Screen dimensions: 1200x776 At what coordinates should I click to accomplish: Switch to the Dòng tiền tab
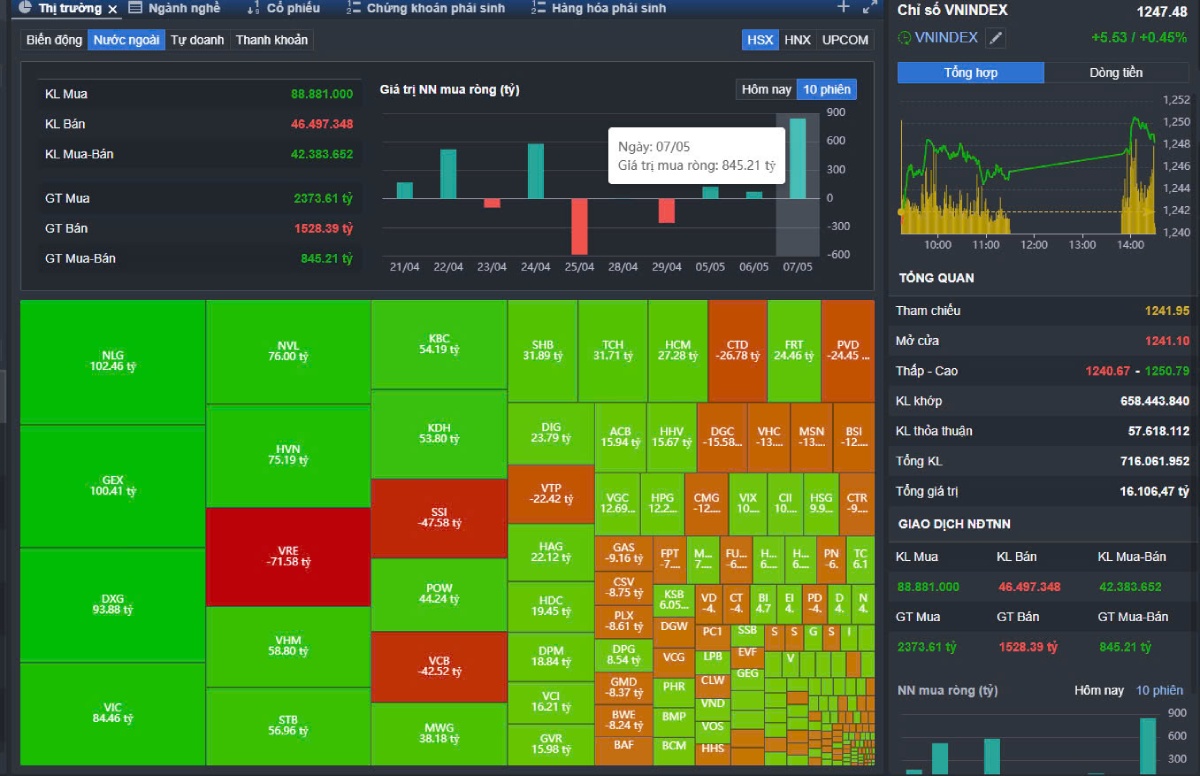coord(1116,73)
